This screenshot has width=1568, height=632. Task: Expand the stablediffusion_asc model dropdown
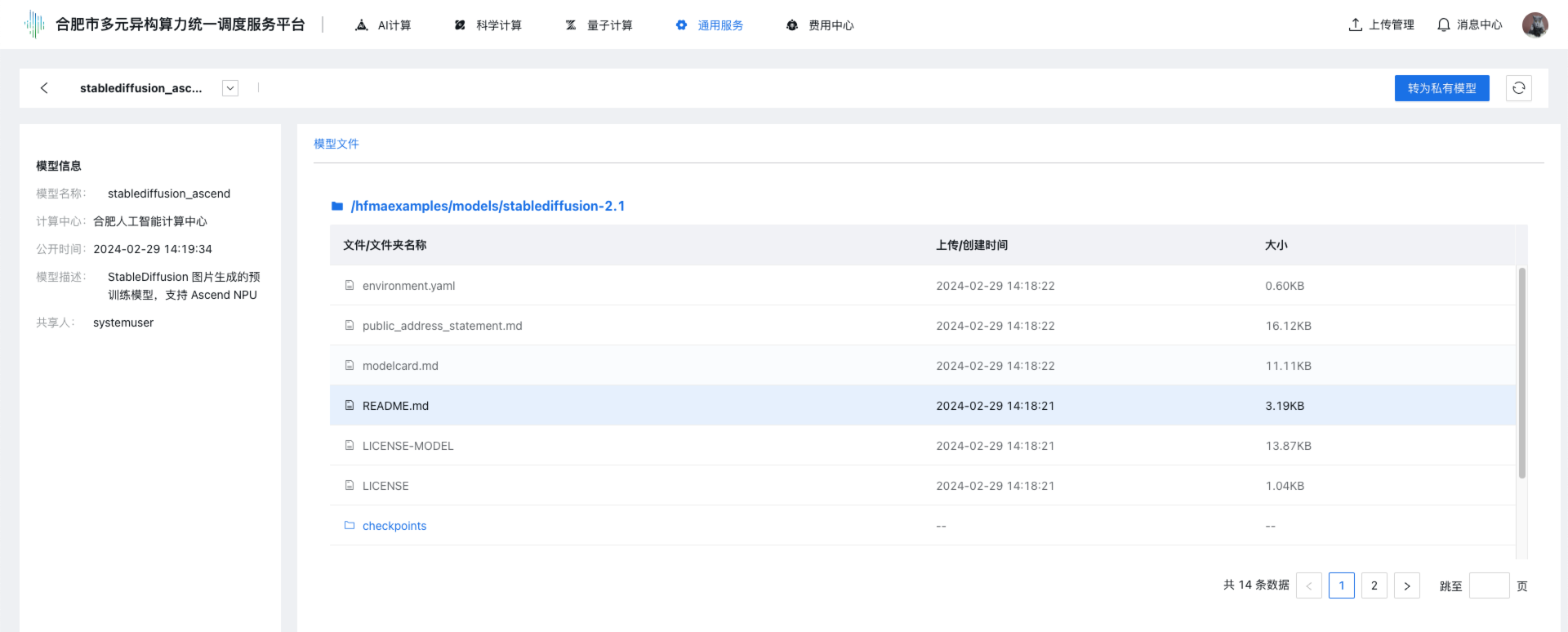coord(230,88)
